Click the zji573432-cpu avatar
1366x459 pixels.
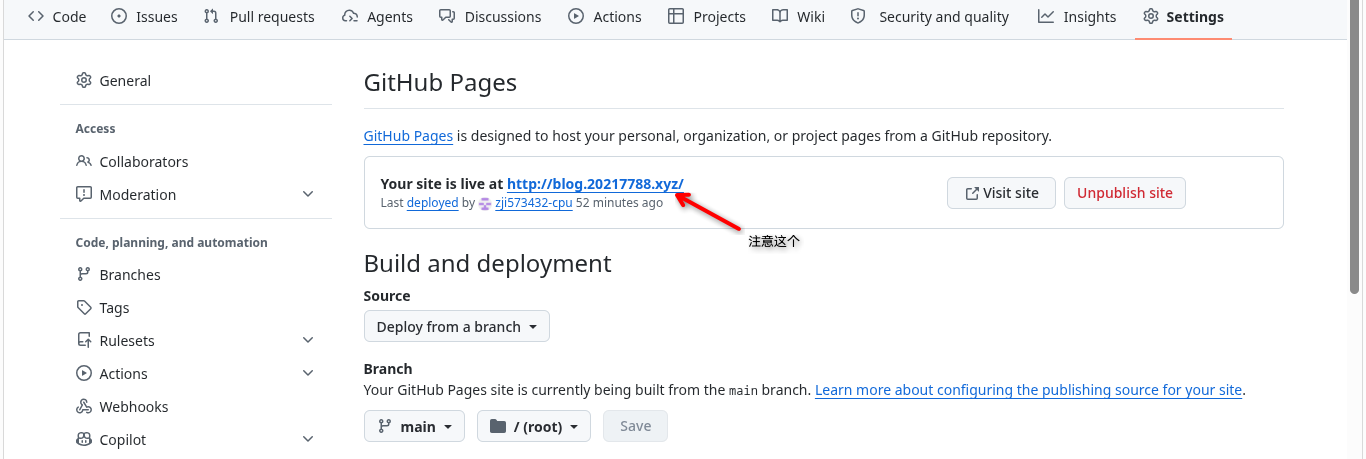tap(485, 203)
